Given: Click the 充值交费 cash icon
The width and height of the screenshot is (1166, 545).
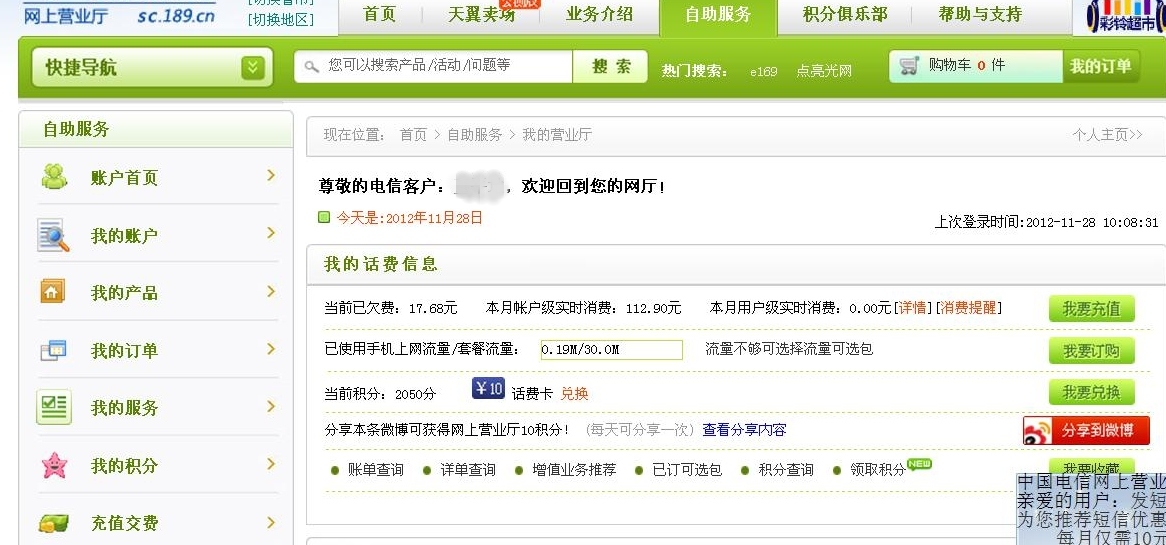Looking at the screenshot, I should pyautogui.click(x=54, y=523).
